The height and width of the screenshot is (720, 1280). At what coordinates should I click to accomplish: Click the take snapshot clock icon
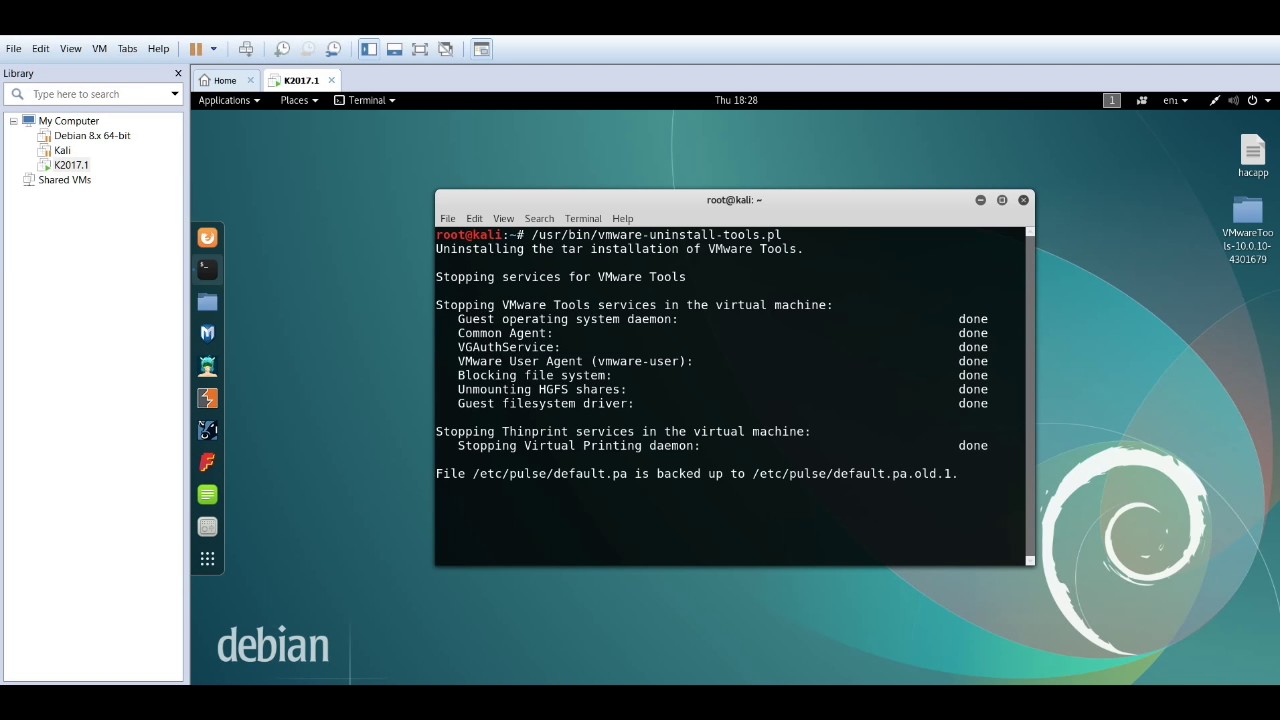coord(282,49)
